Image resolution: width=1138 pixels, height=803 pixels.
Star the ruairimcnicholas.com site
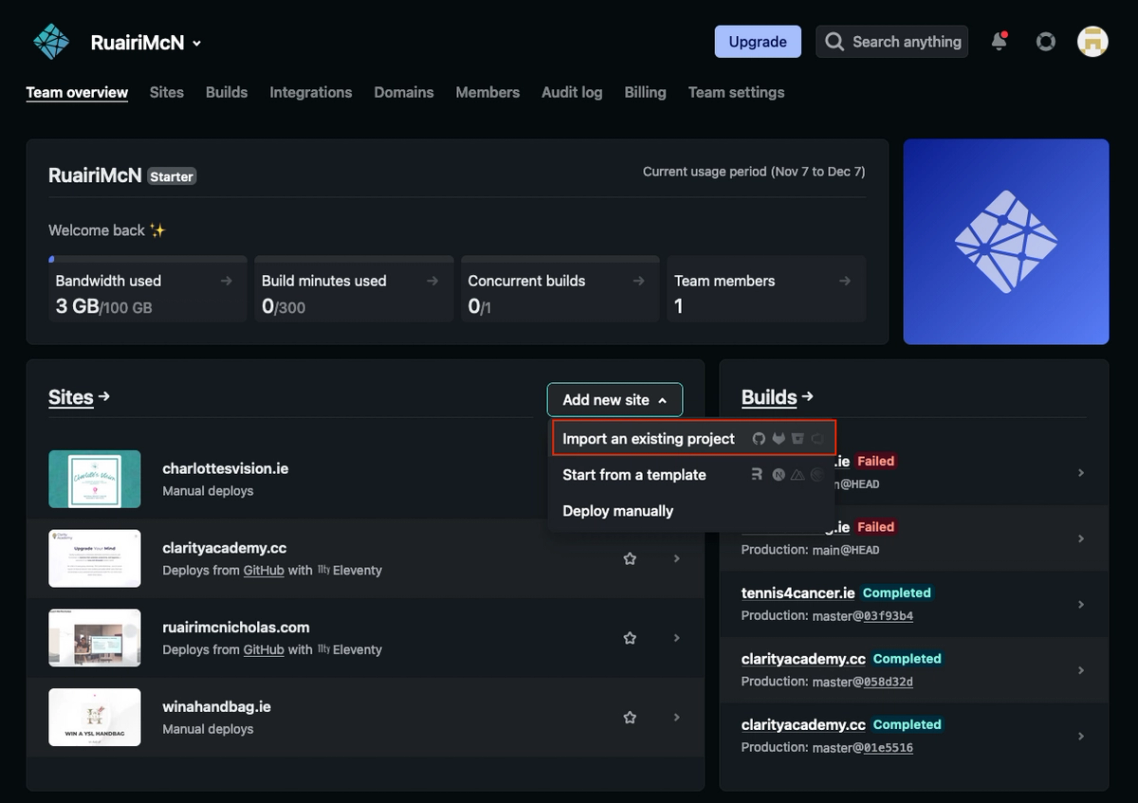click(630, 637)
